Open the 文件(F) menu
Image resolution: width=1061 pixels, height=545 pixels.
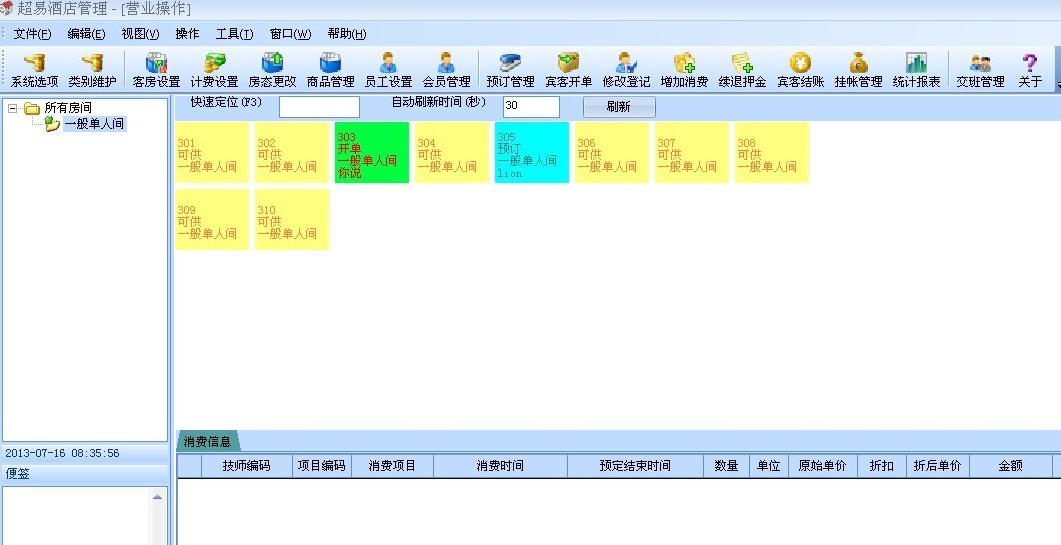point(32,33)
